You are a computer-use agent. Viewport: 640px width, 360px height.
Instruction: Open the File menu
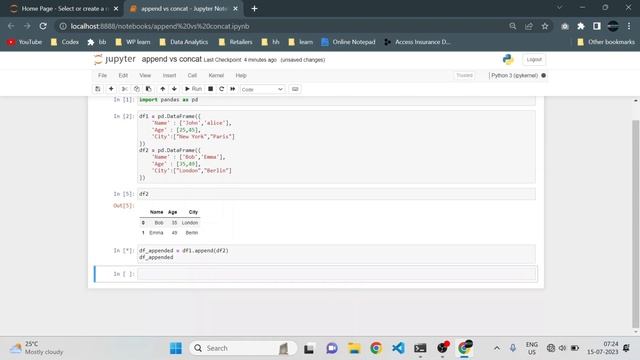[x=102, y=76]
